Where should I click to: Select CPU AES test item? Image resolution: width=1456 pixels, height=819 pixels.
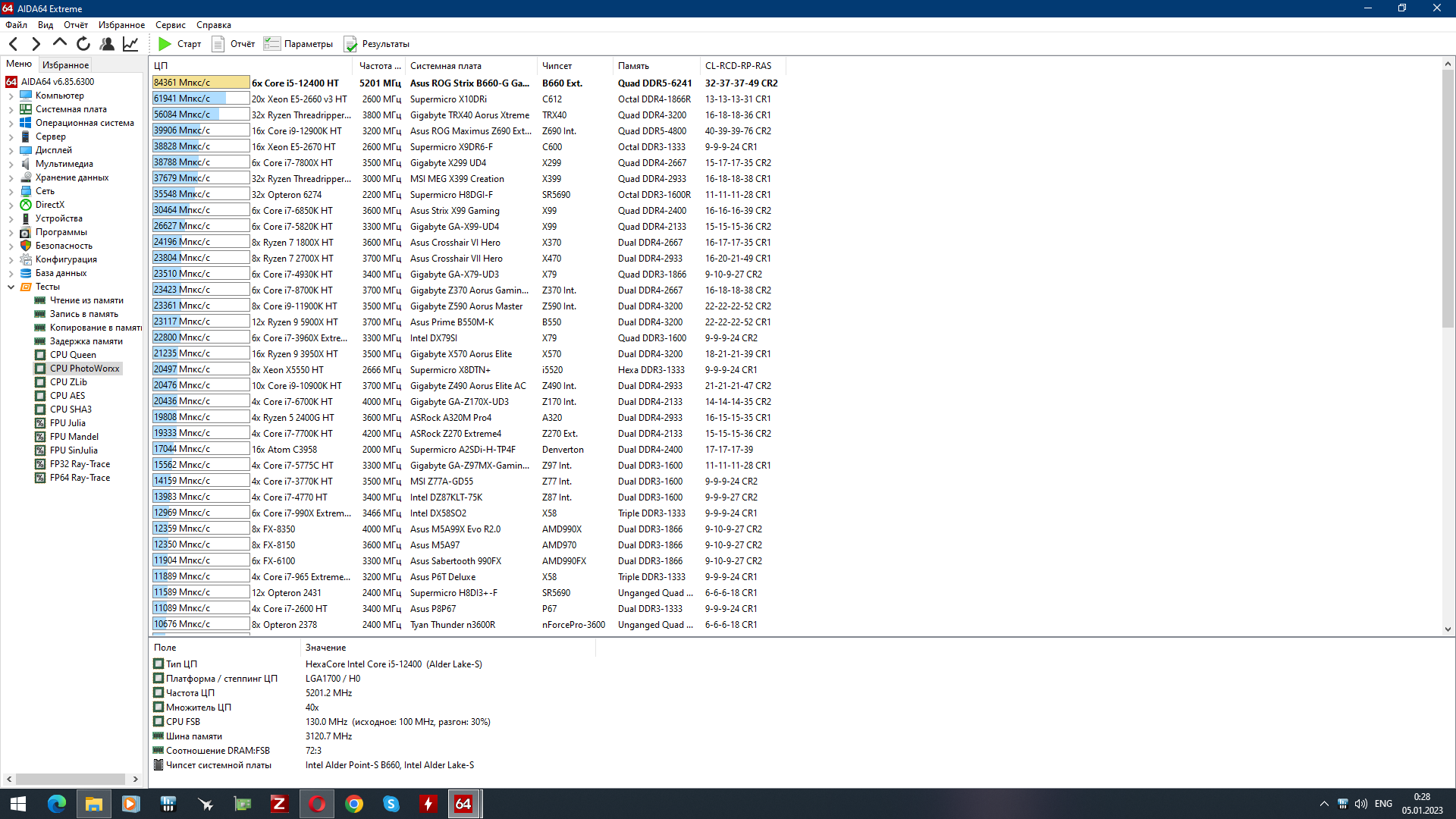click(67, 396)
